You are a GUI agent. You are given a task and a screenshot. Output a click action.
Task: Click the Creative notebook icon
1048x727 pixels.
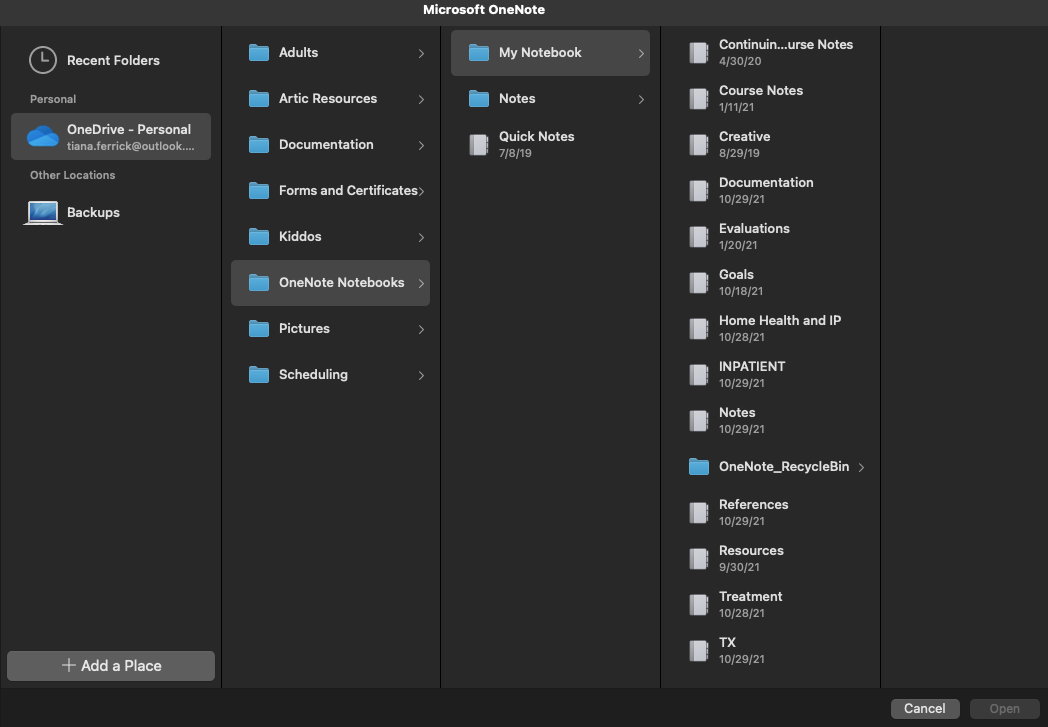[698, 144]
